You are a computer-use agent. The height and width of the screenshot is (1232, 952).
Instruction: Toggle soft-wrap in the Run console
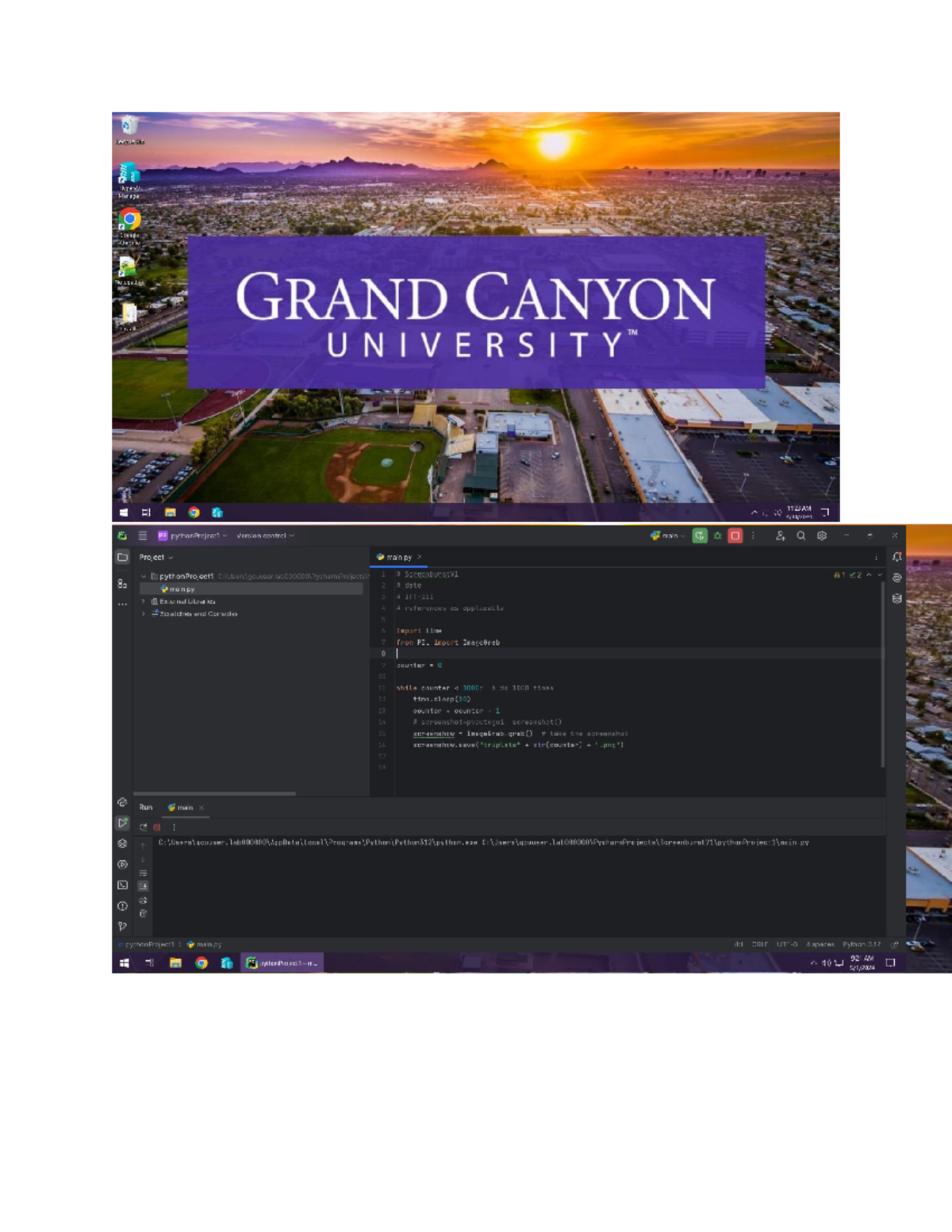tap(143, 873)
